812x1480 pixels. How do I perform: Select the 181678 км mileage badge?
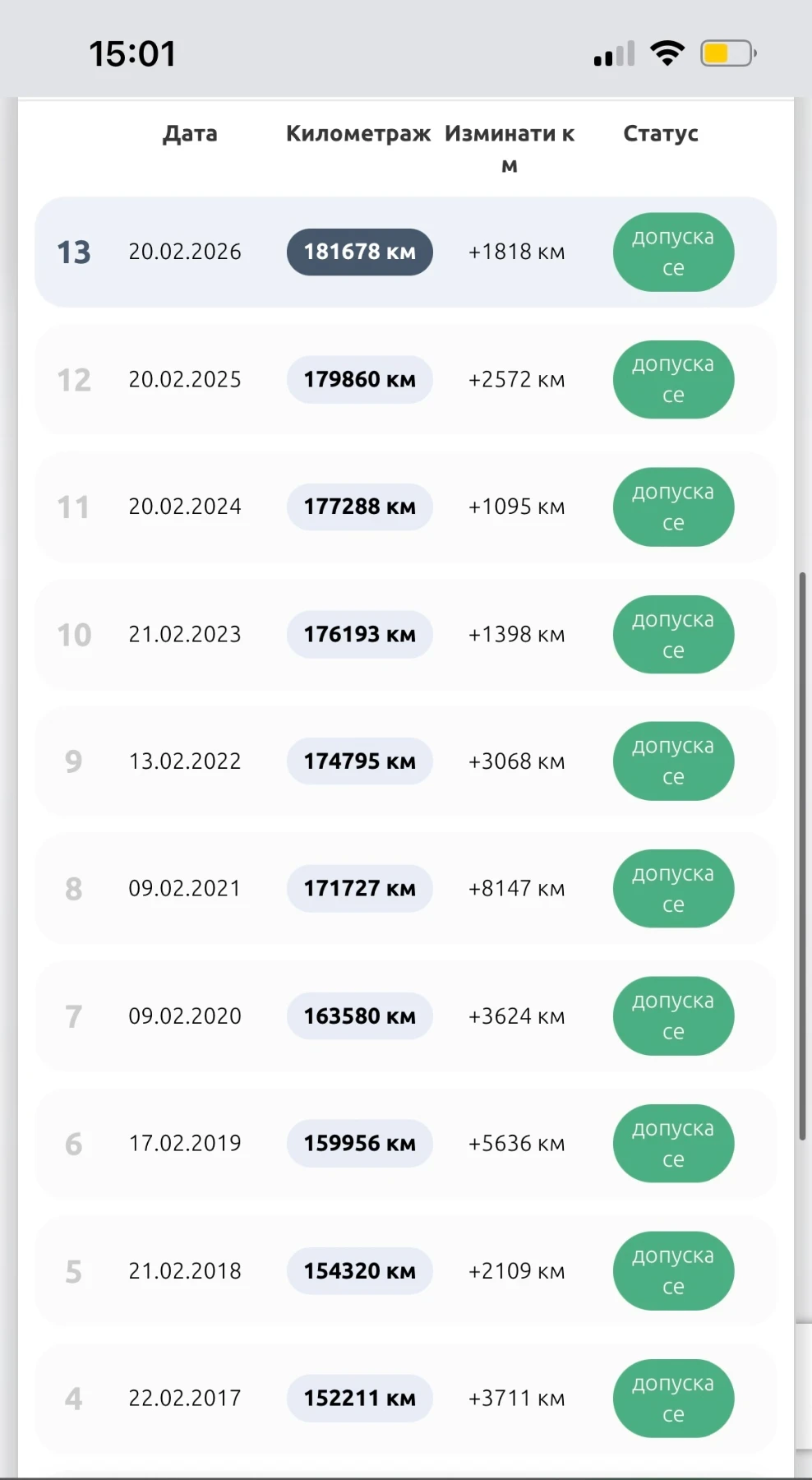coord(360,252)
